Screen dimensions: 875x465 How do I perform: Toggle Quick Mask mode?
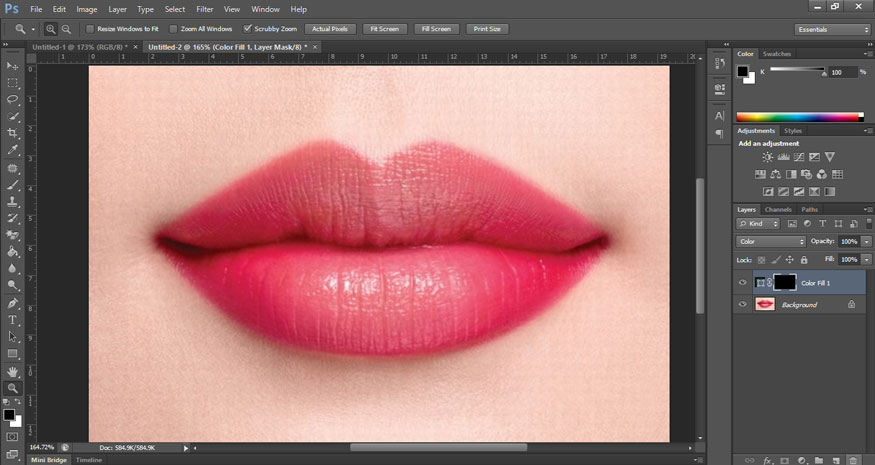click(12, 437)
